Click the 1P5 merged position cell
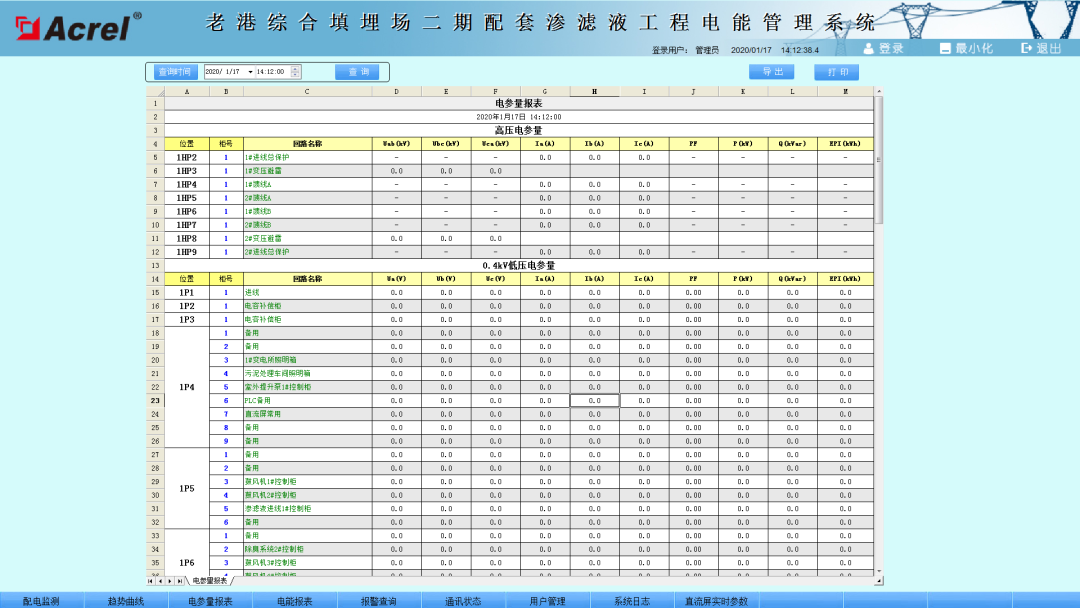This screenshot has width=1080, height=608. click(x=187, y=488)
